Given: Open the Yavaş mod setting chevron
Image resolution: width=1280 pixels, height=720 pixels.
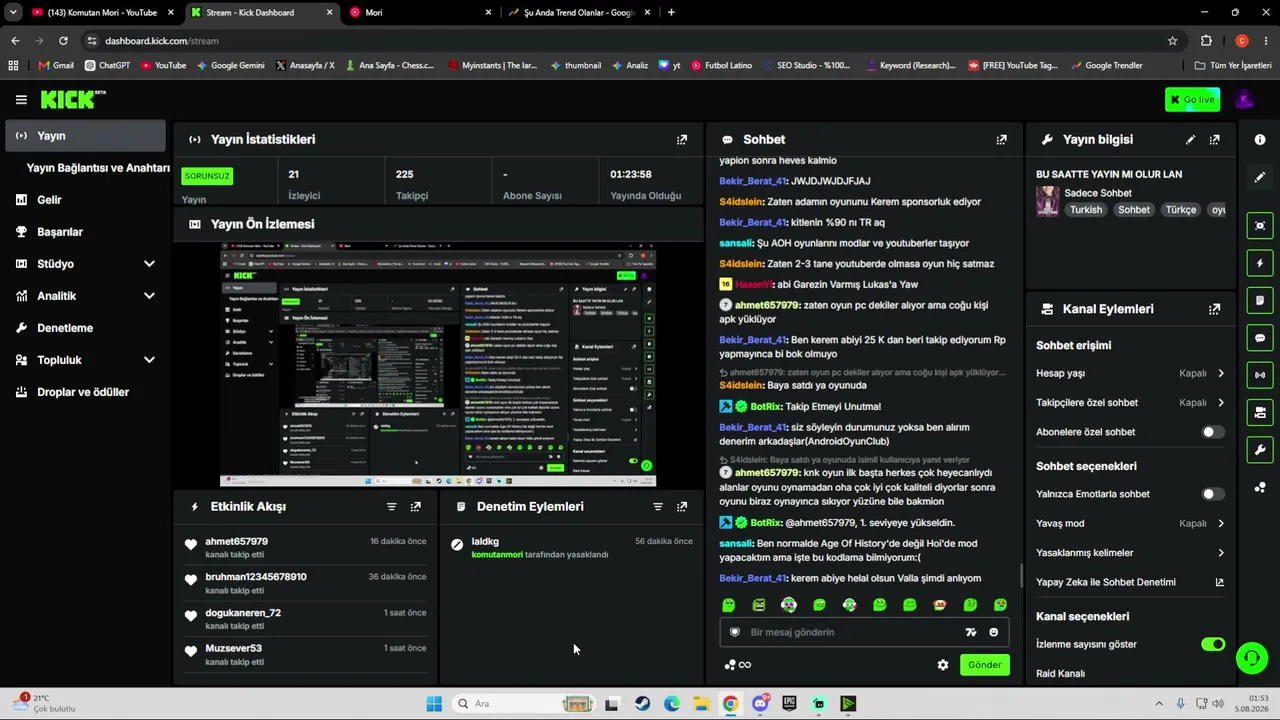Looking at the screenshot, I should pyautogui.click(x=1221, y=524).
